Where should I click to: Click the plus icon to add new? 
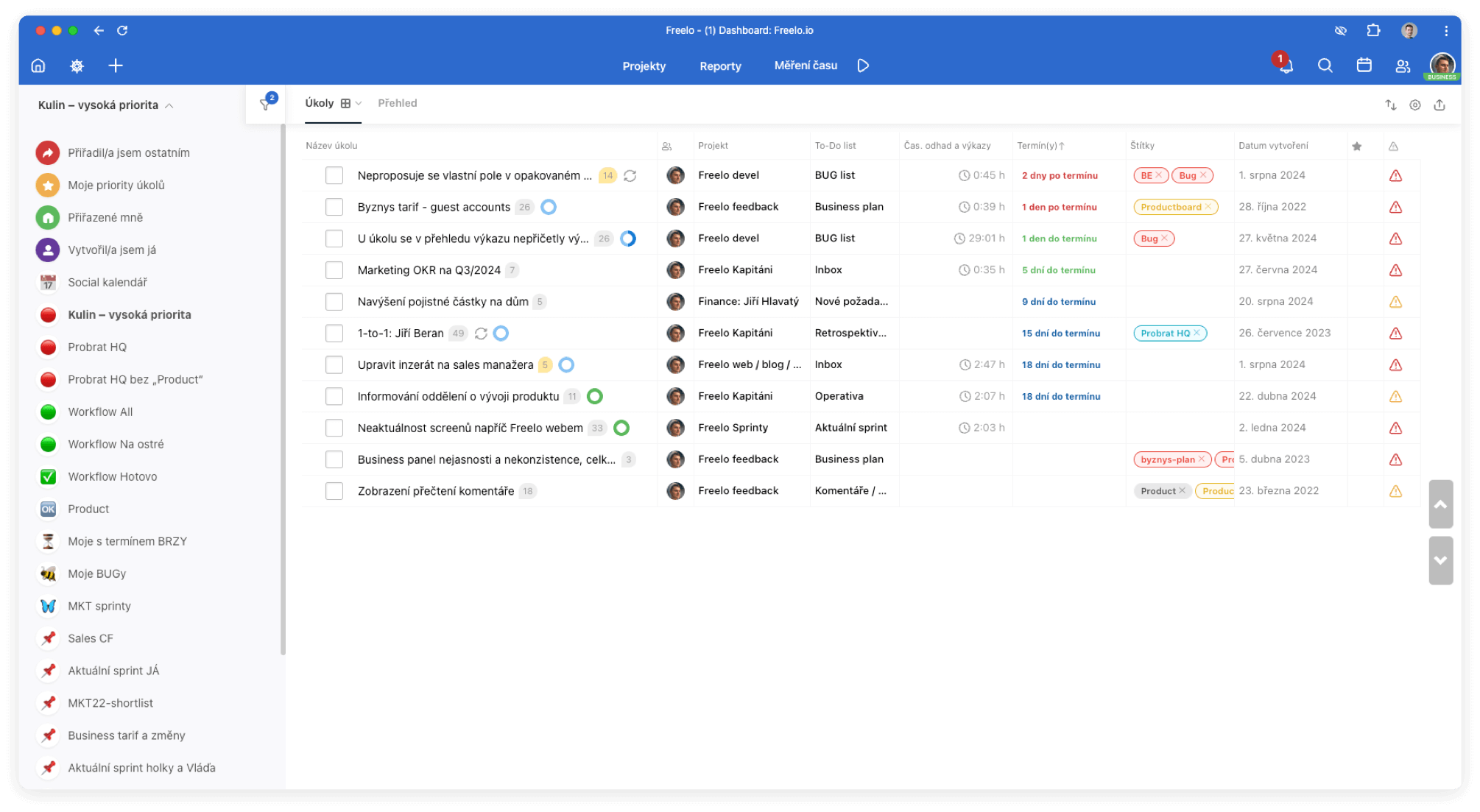point(116,66)
